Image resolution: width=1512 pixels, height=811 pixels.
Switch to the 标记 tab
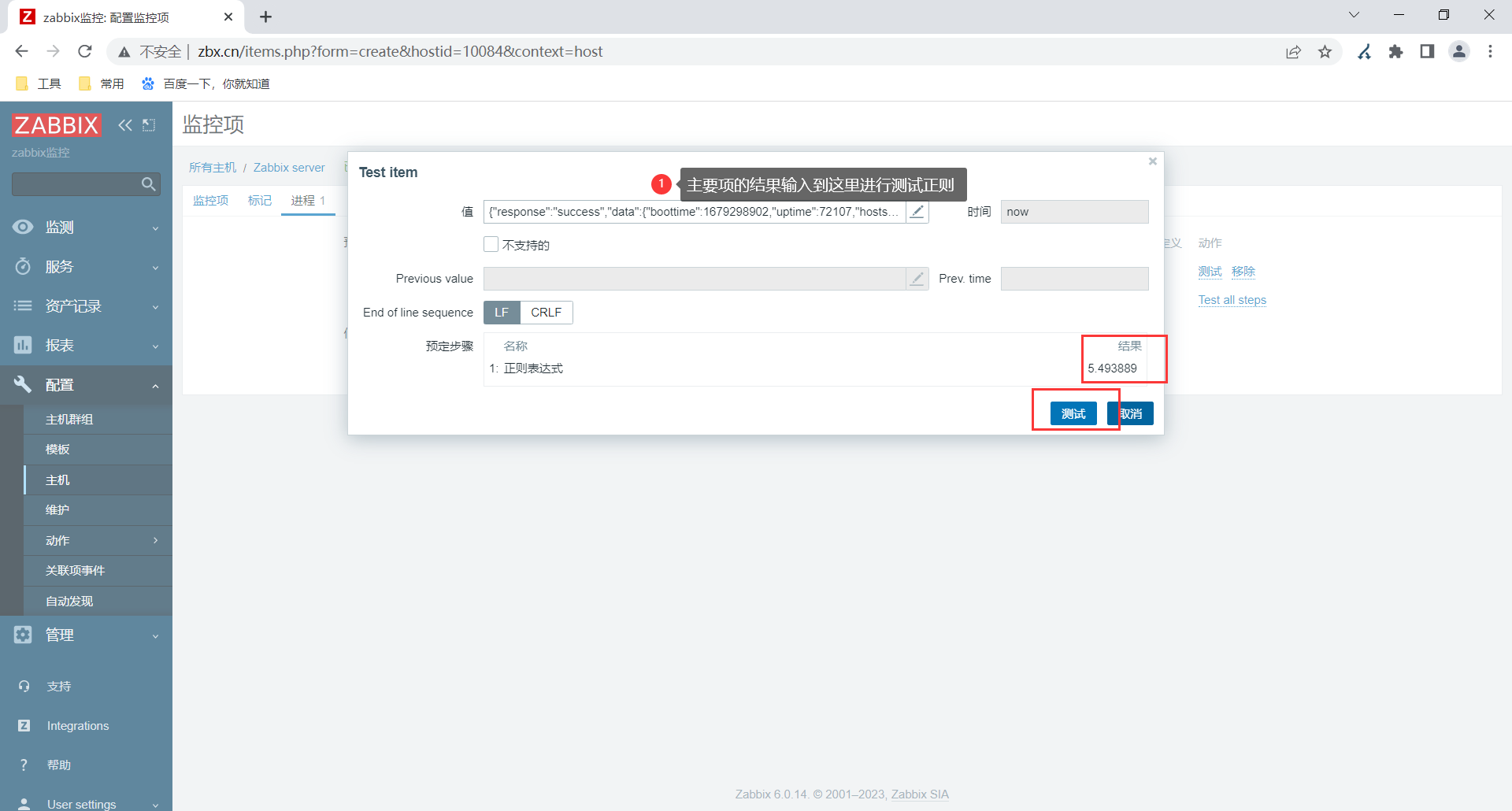(260, 201)
